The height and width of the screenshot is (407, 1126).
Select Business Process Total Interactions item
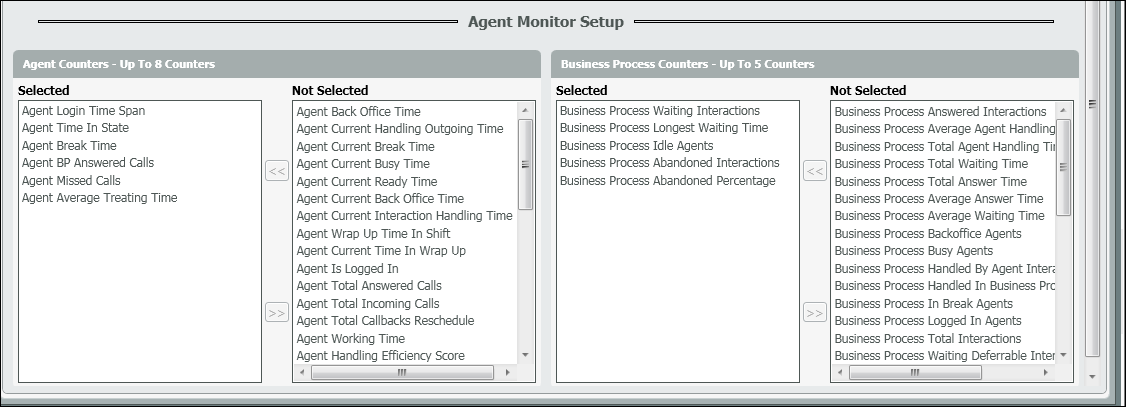click(x=925, y=339)
